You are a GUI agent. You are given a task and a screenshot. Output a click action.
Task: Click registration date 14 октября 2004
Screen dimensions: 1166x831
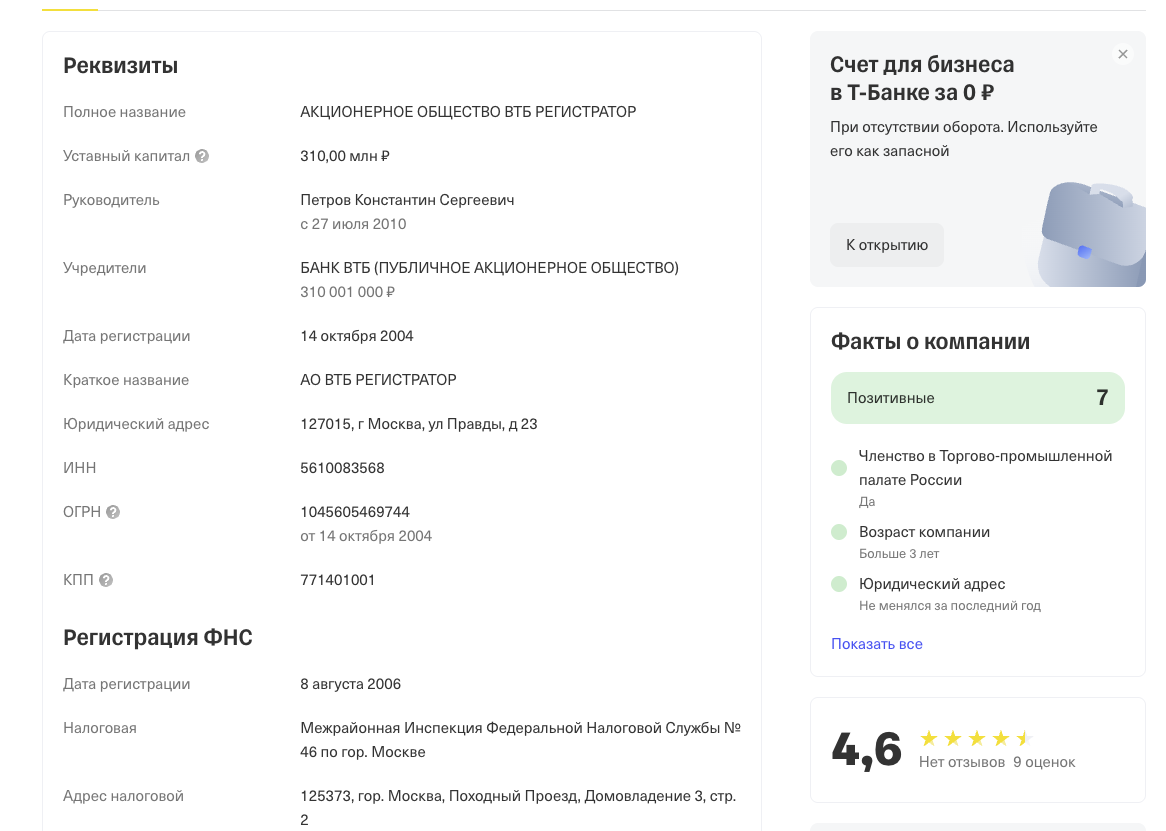(x=357, y=336)
